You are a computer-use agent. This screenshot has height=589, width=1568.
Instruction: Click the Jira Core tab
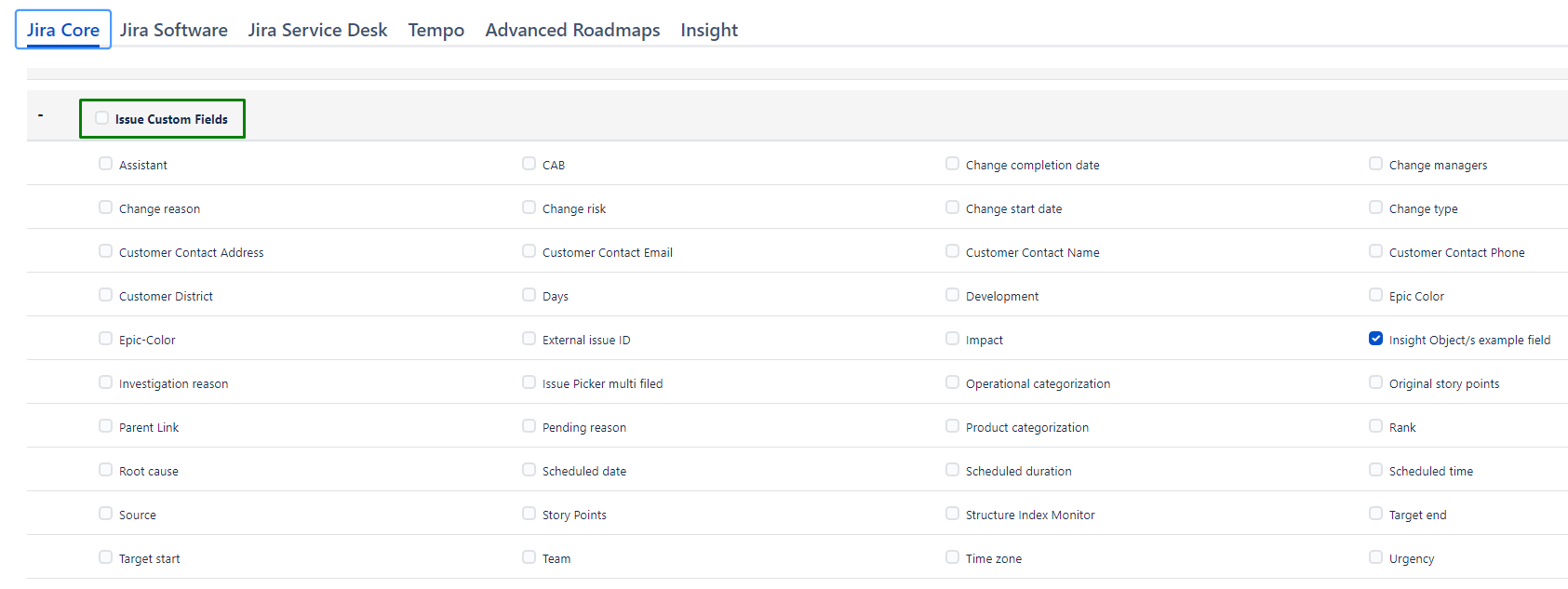click(x=63, y=30)
